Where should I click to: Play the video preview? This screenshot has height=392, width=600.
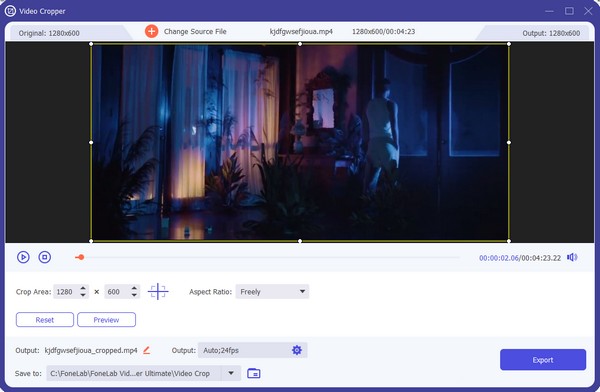pos(23,257)
